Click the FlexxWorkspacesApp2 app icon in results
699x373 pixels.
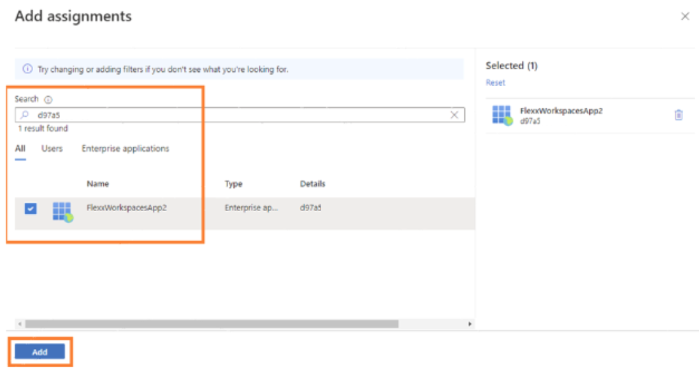(62, 212)
